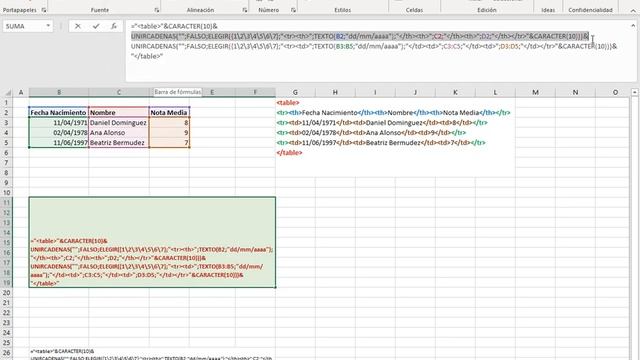
Task: Collapse the formula bar with chevron
Action: coord(633,25)
